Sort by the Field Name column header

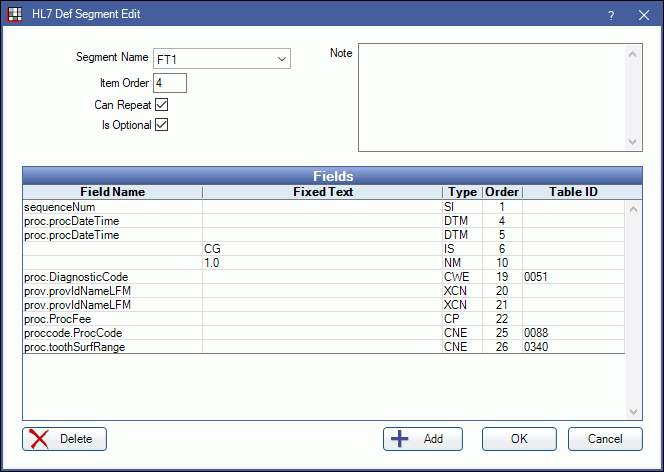pyautogui.click(x=112, y=191)
